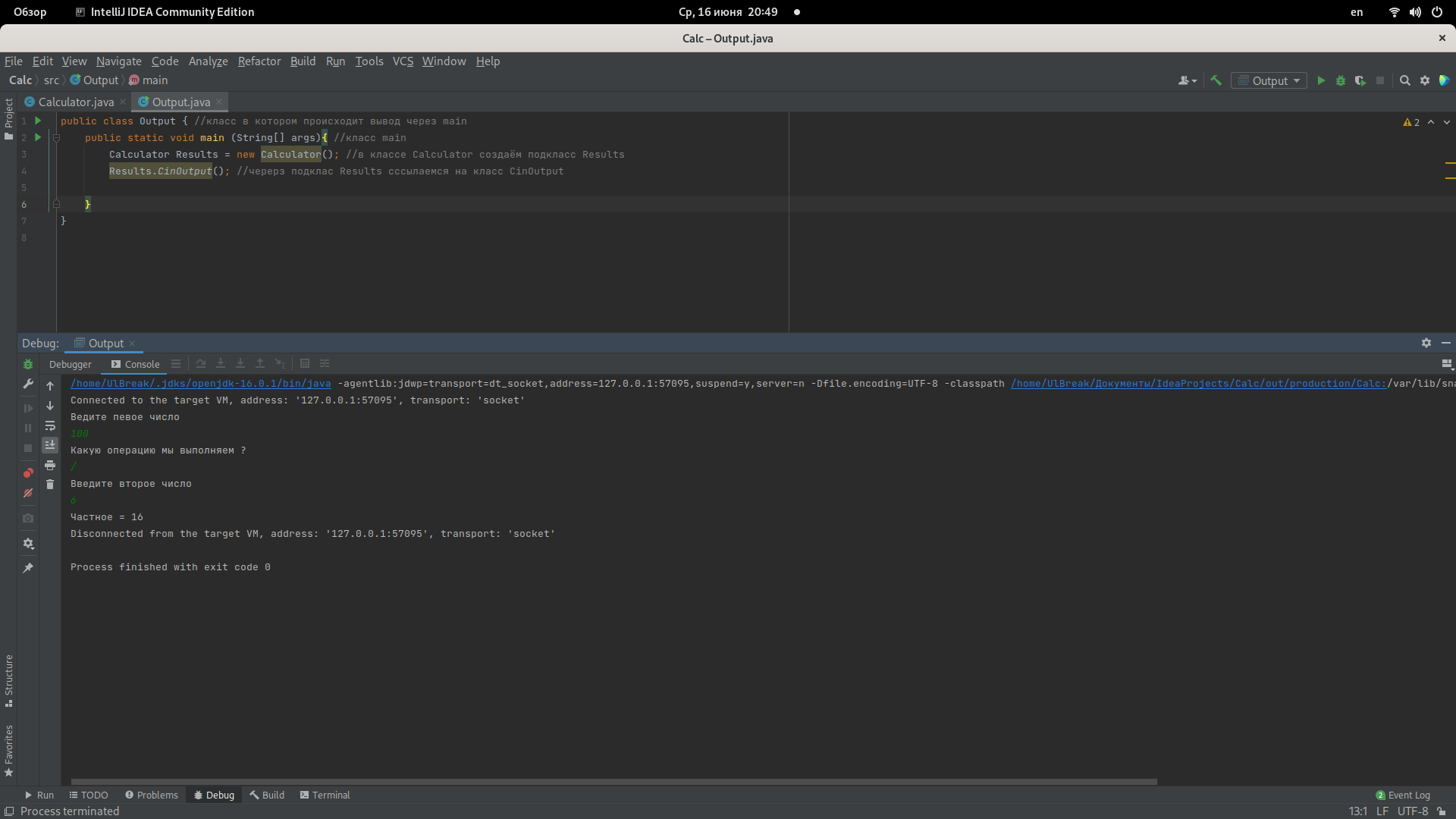Click the openjdk java path link in console
The image size is (1456, 819).
[200, 384]
